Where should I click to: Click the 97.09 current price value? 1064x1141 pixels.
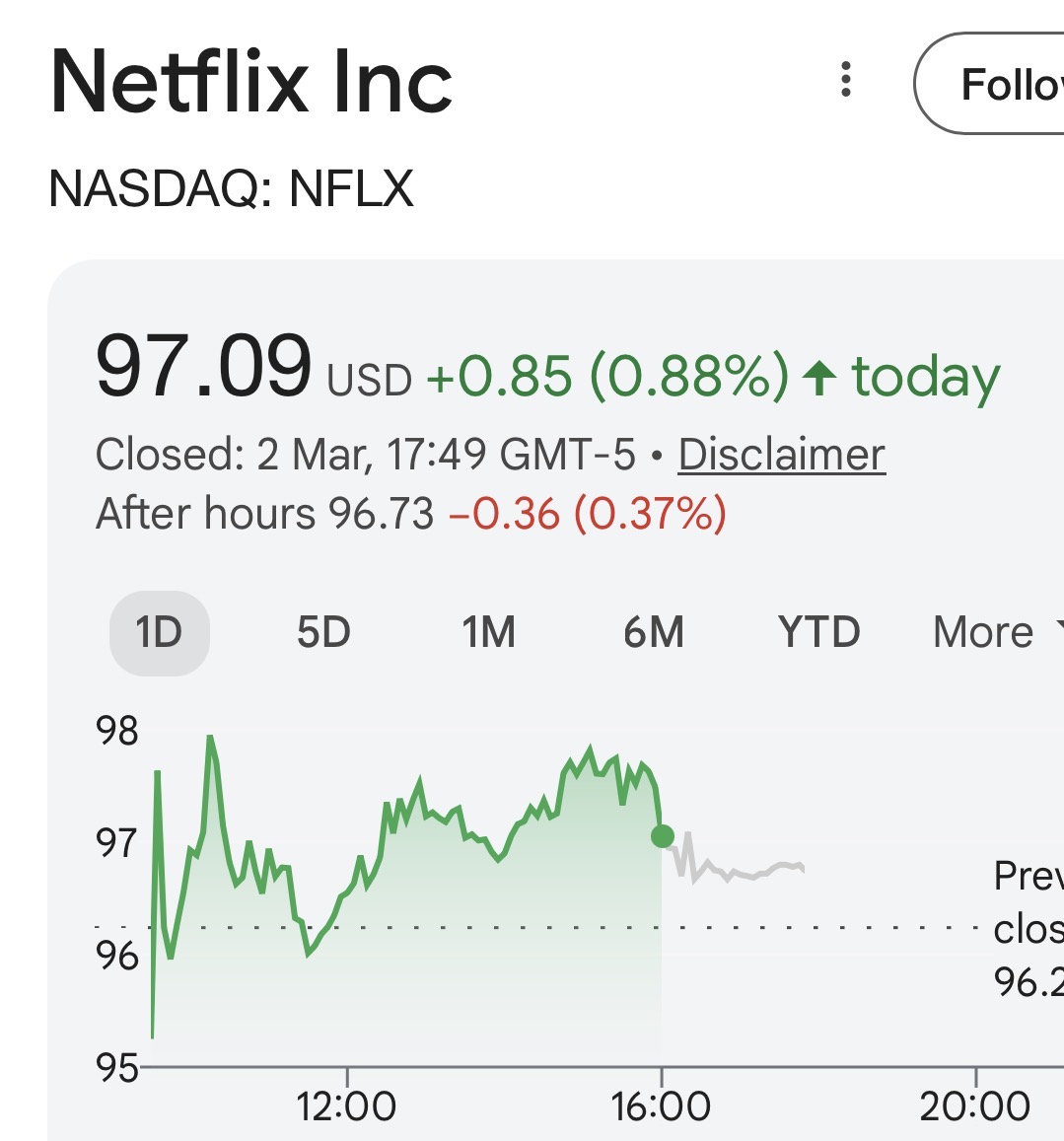tap(203, 368)
